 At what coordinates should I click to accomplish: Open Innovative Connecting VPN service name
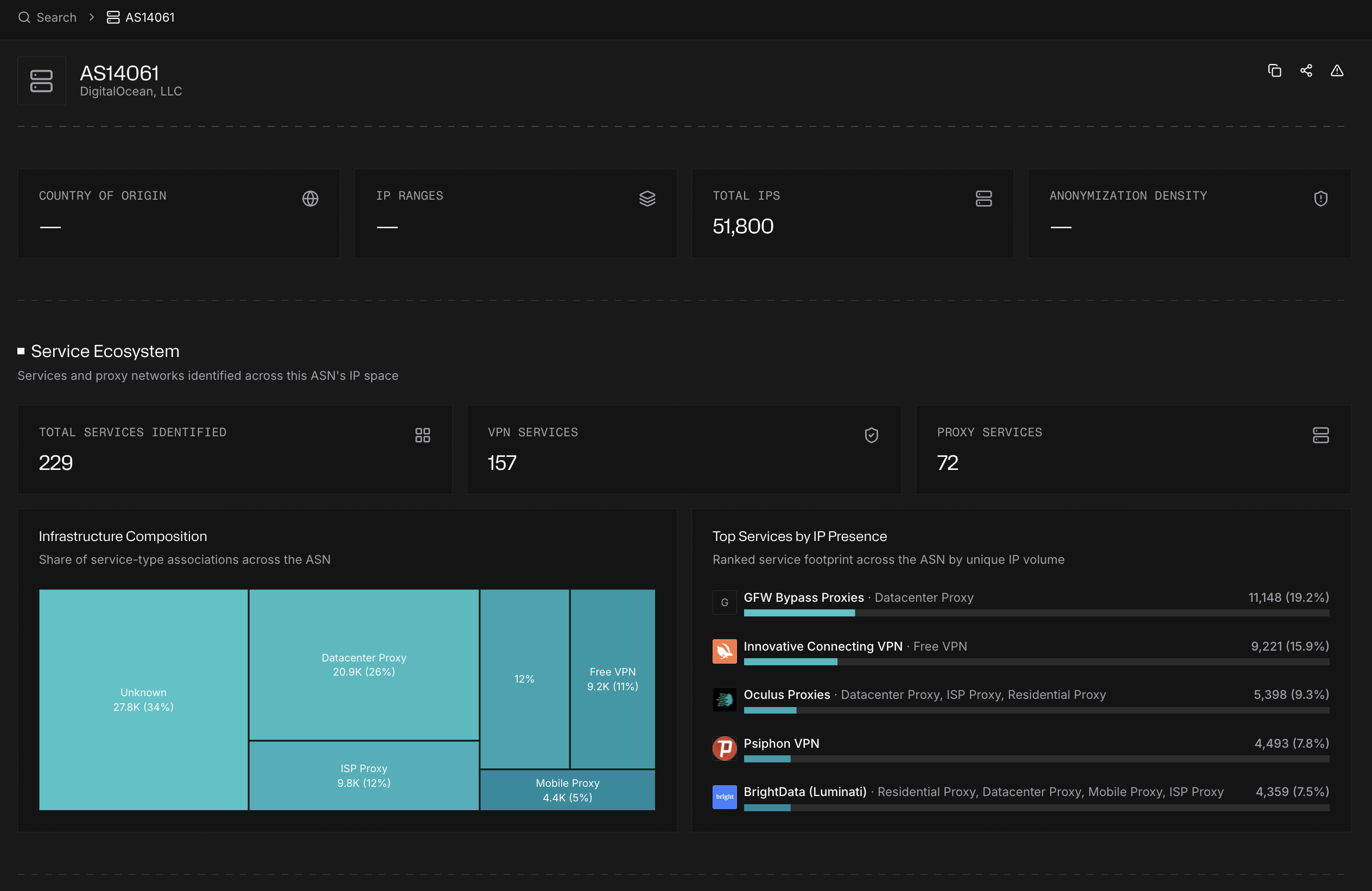point(823,646)
